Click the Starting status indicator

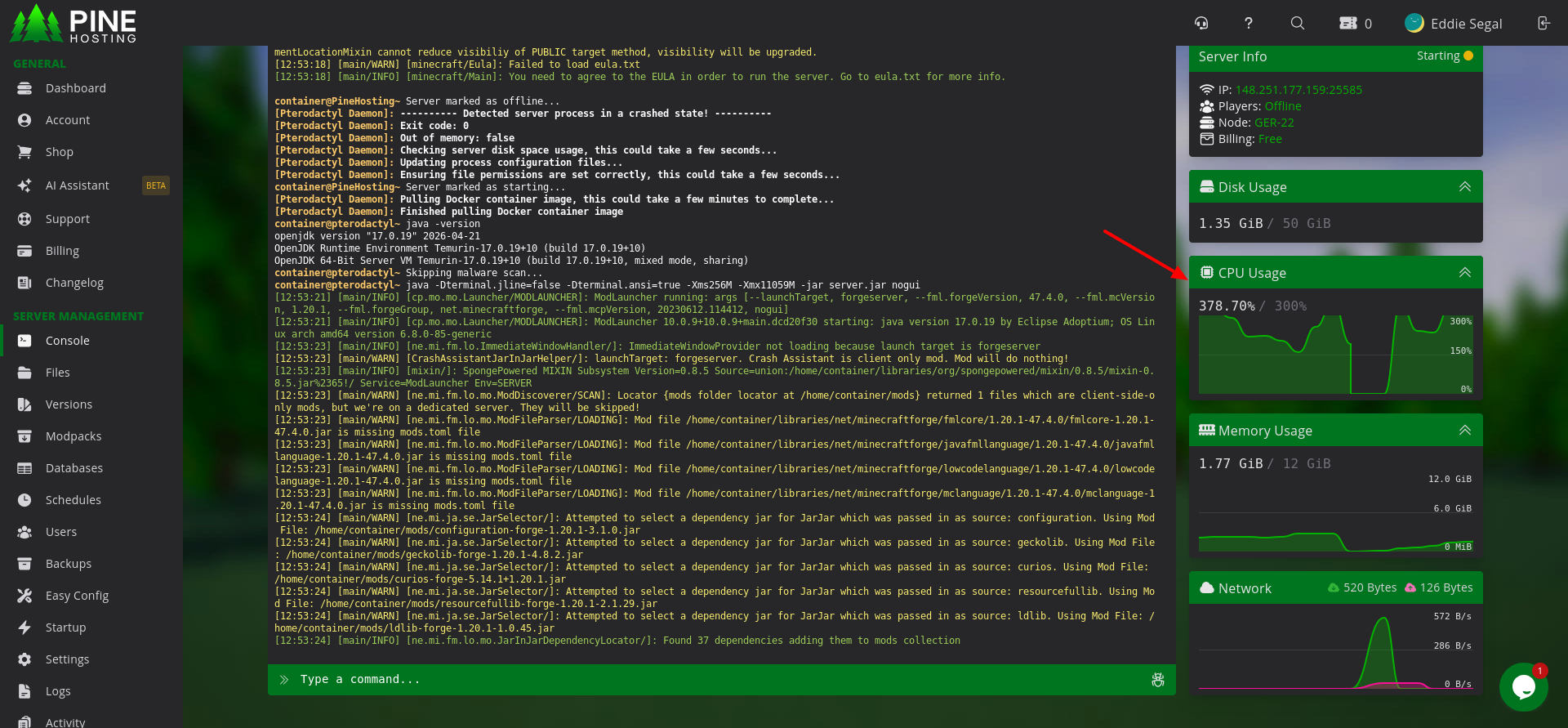[x=1445, y=56]
